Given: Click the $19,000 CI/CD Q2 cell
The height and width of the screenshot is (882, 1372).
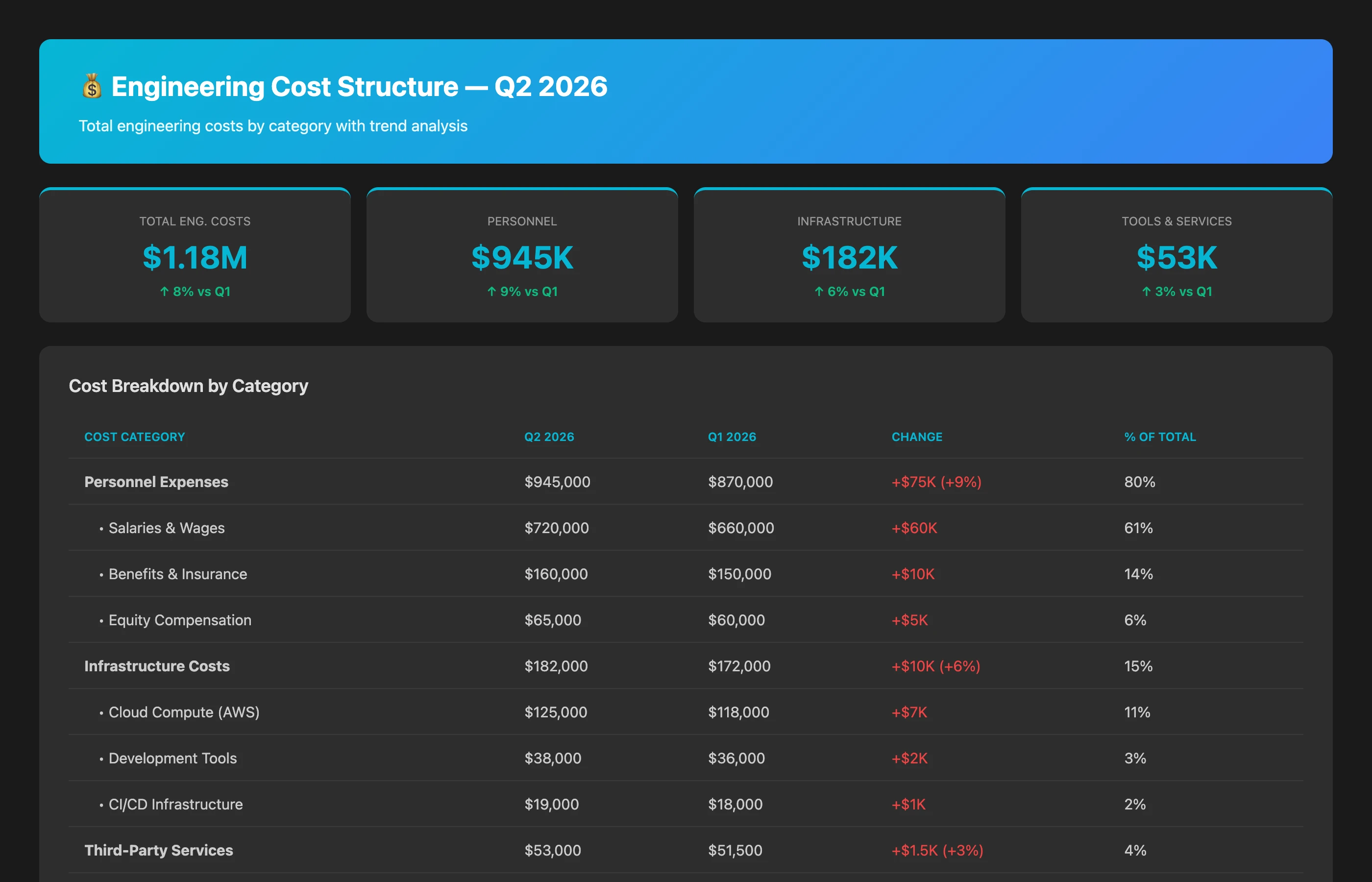Looking at the screenshot, I should point(551,805).
